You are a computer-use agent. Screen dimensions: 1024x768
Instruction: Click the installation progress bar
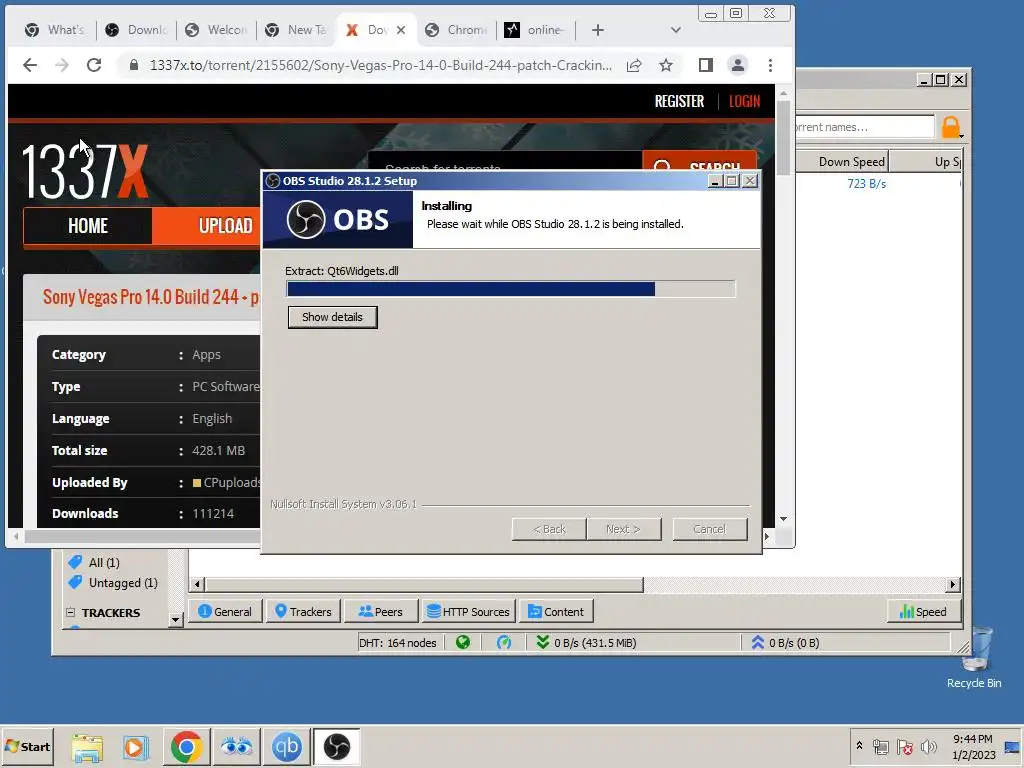coord(511,289)
